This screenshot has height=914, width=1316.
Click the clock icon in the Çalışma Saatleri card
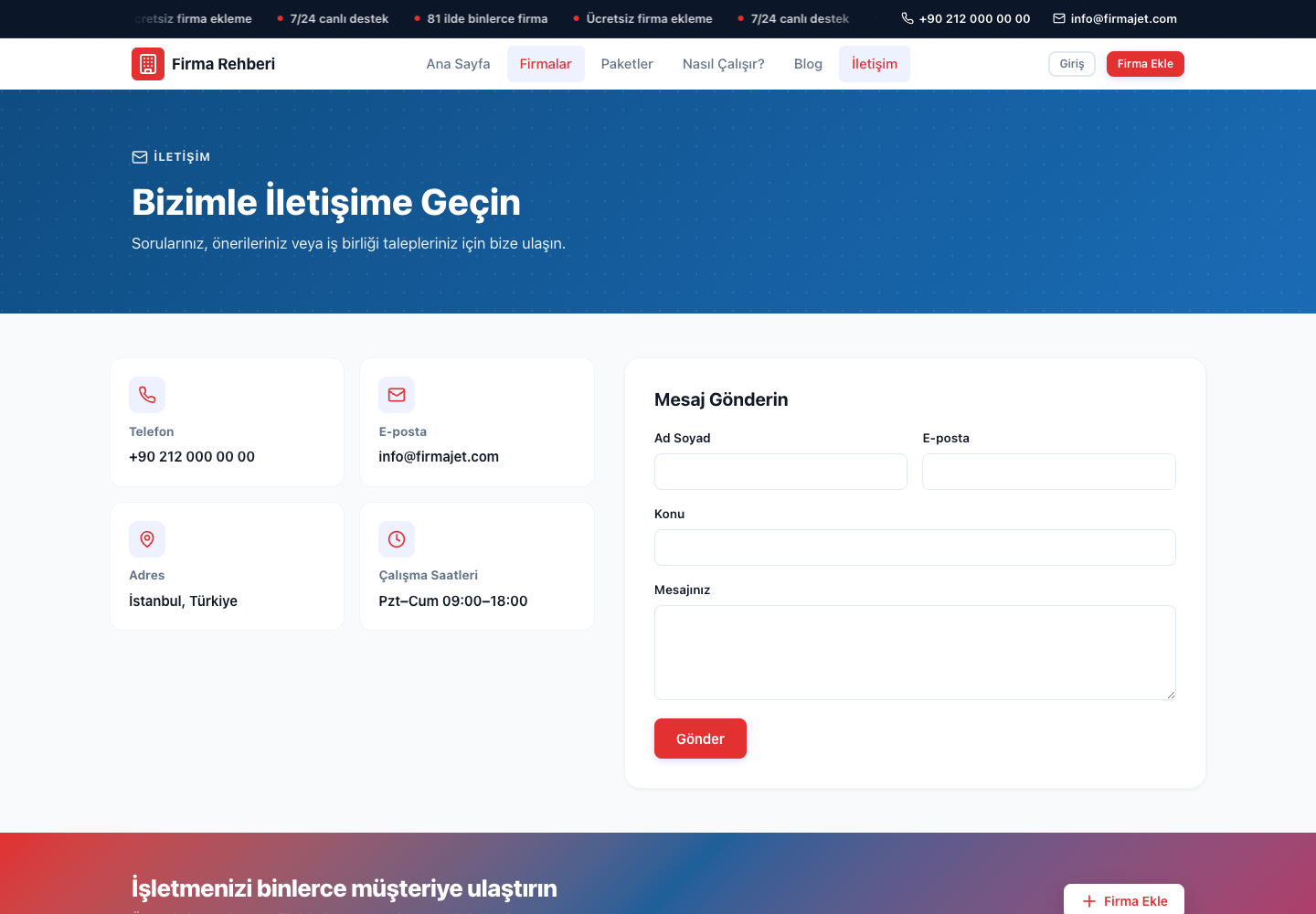397,539
